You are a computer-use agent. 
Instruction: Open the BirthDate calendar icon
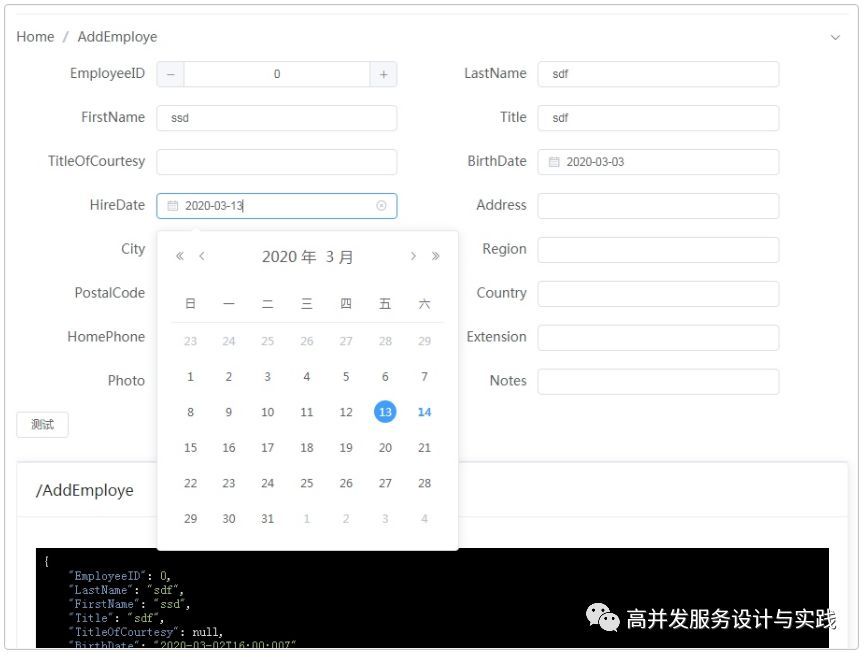click(x=553, y=161)
